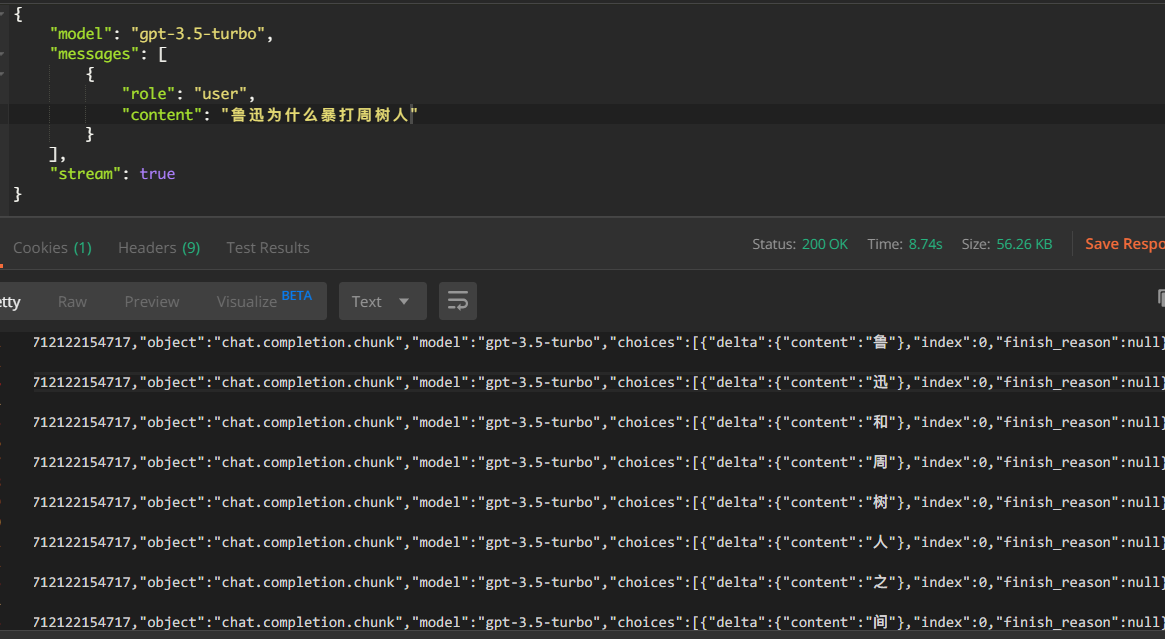Click the copy response icon at the right edge
Image resolution: width=1165 pixels, height=639 pixels.
click(x=1161, y=299)
